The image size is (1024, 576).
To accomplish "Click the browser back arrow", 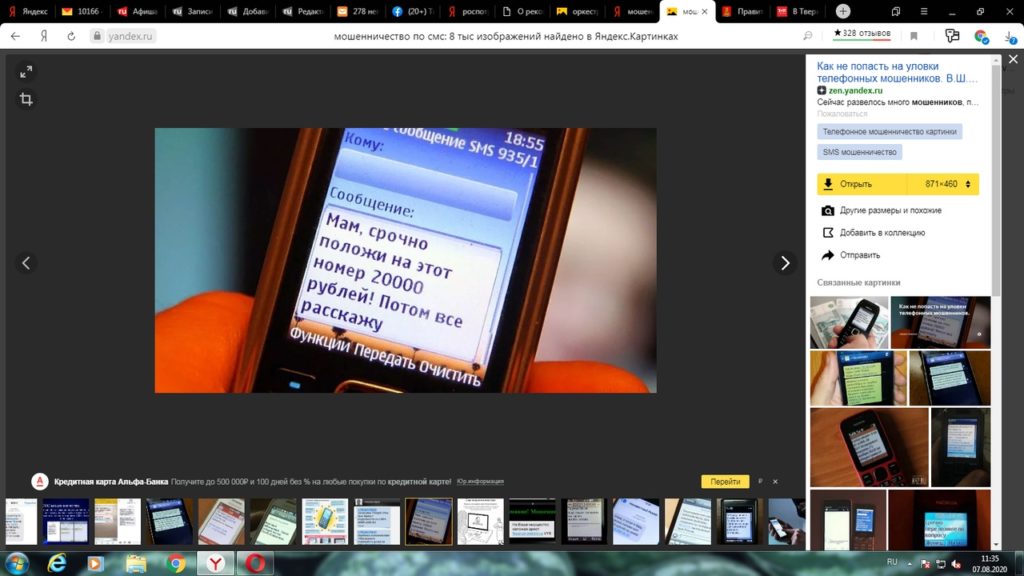I will pyautogui.click(x=15, y=35).
